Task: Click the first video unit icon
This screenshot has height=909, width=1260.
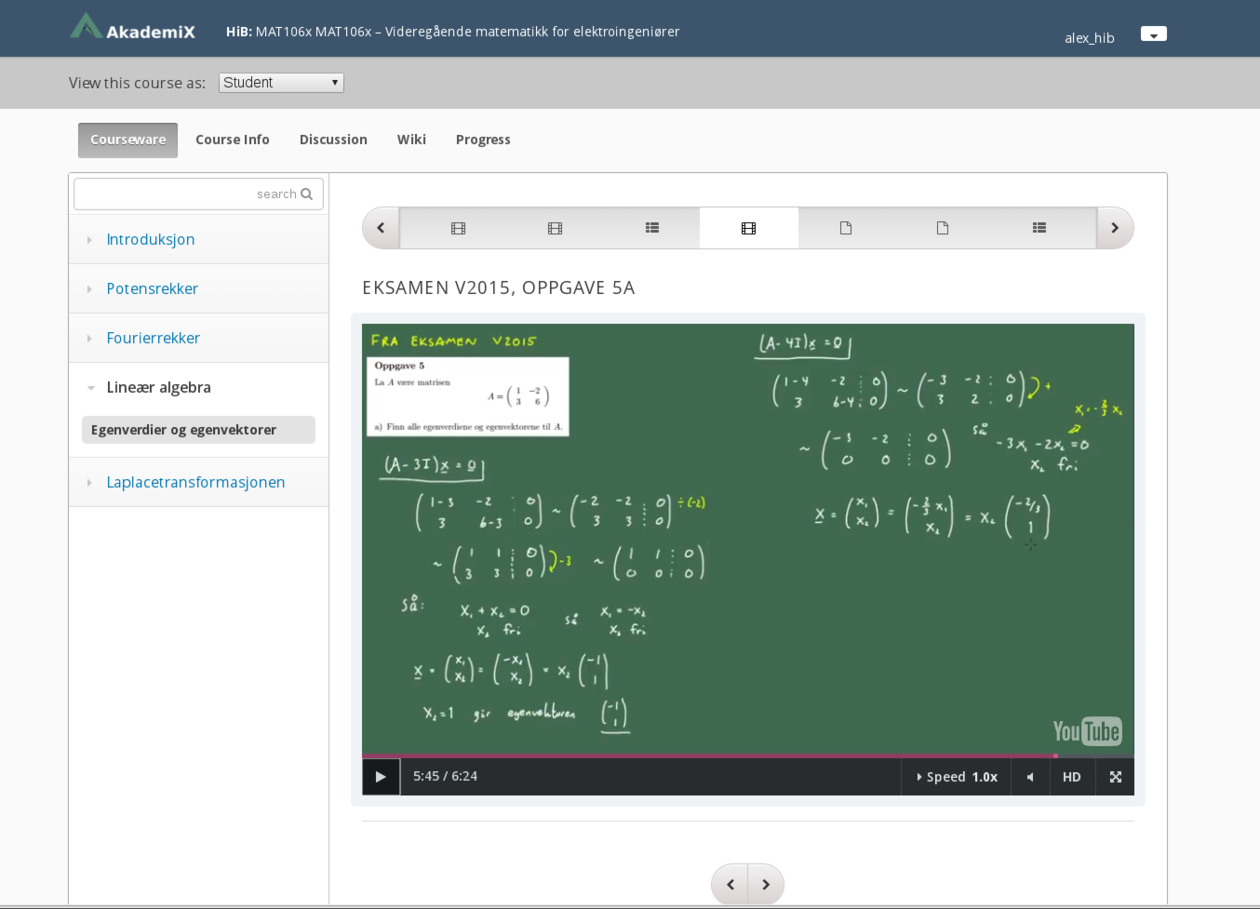Action: coord(458,228)
